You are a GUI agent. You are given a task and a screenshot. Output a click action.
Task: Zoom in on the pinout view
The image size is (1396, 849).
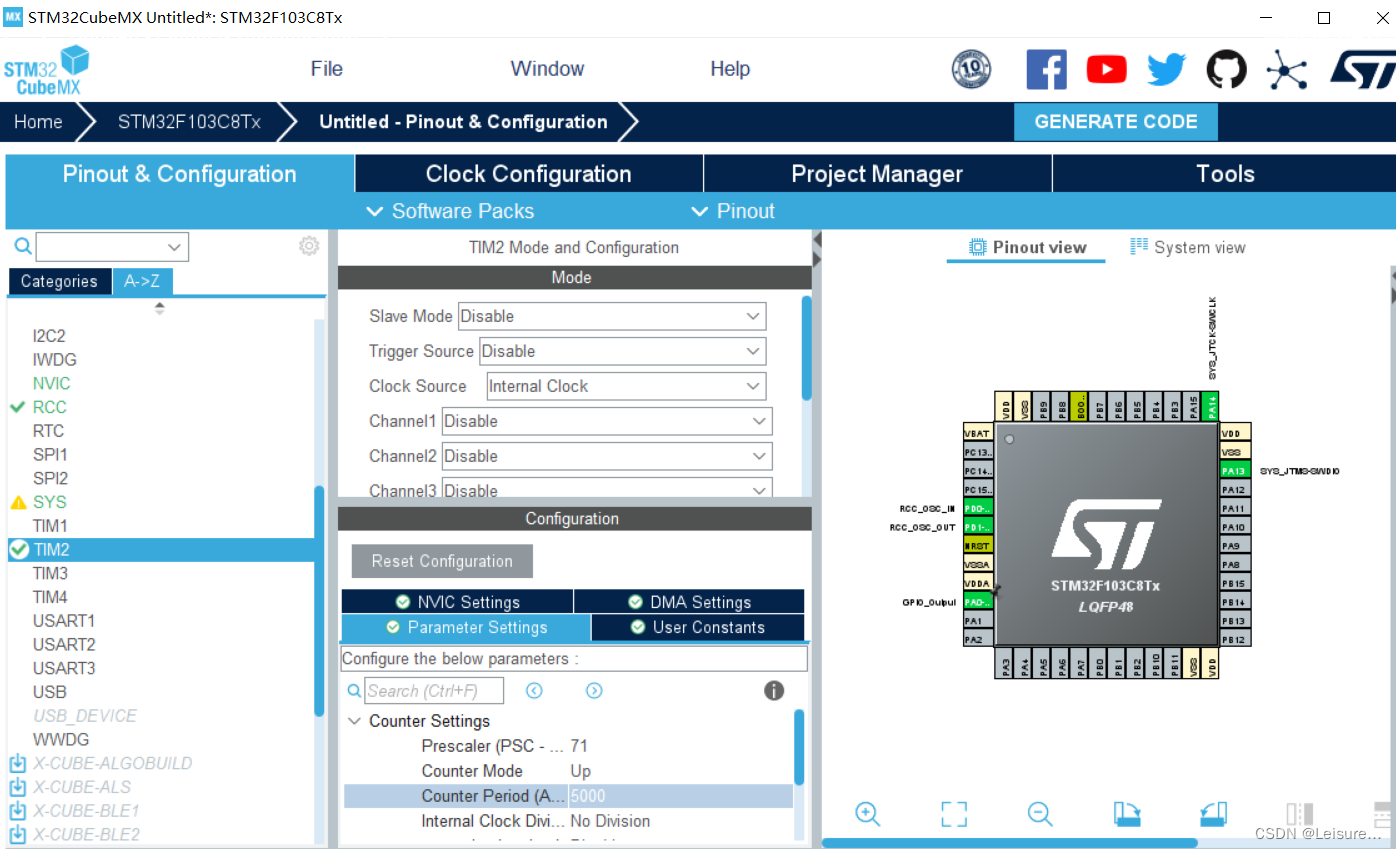click(867, 813)
